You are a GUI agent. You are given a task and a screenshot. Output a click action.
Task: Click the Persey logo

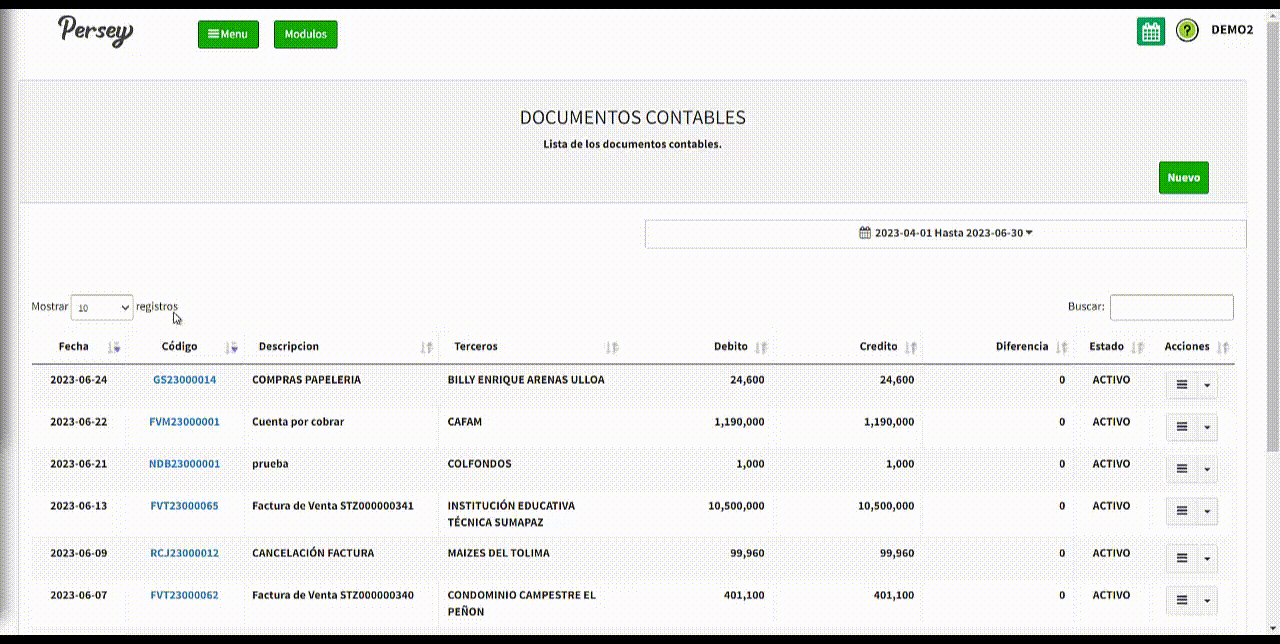95,31
